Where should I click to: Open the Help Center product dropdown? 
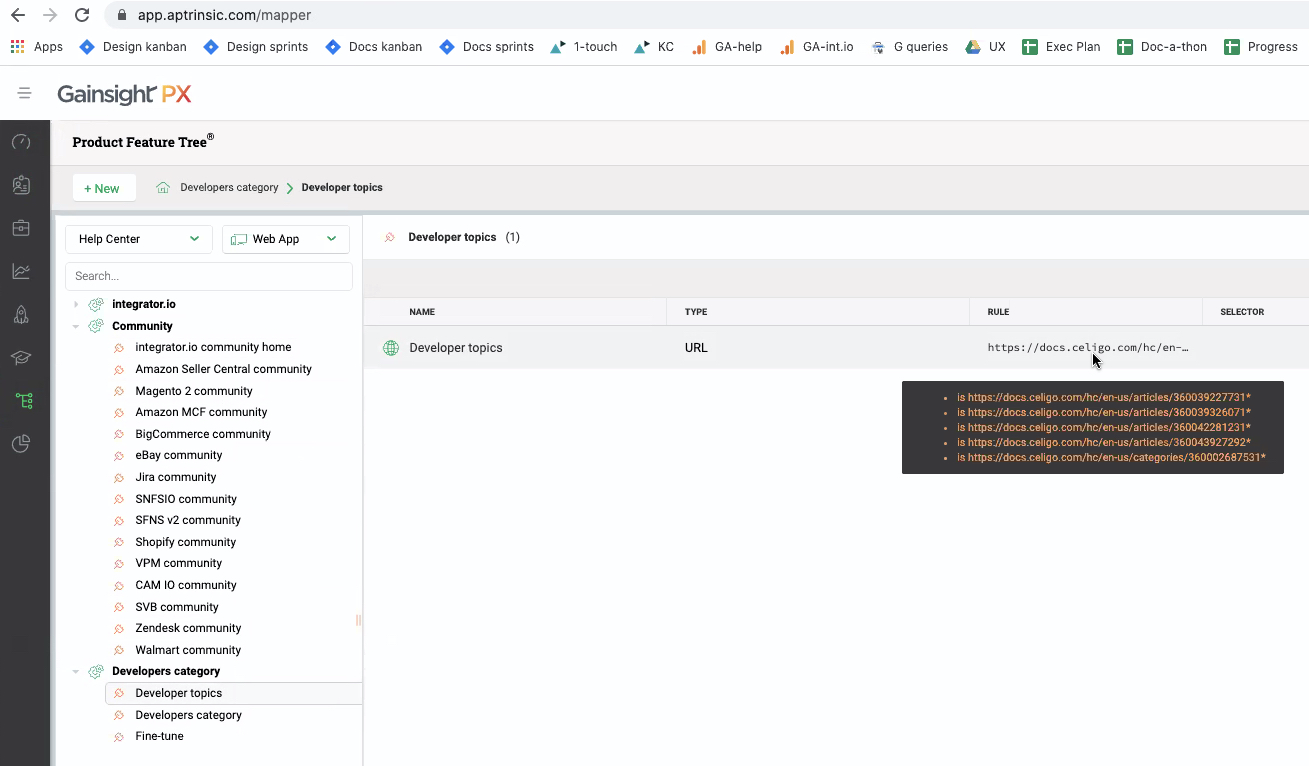138,239
